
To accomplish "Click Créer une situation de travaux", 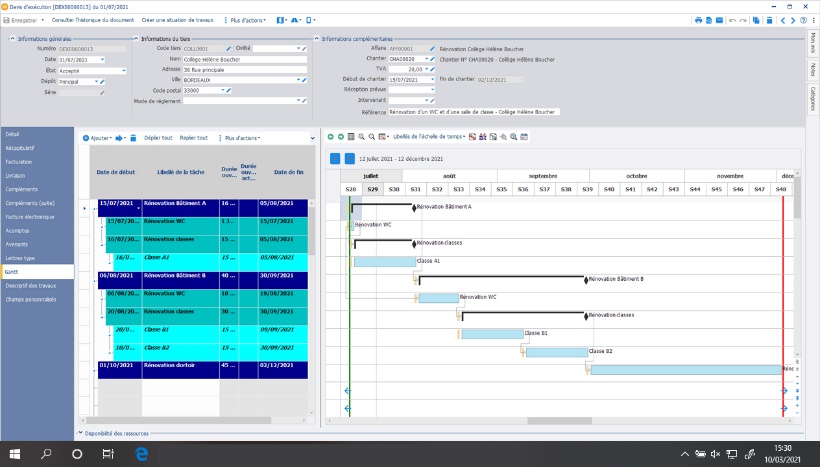I will [x=177, y=20].
